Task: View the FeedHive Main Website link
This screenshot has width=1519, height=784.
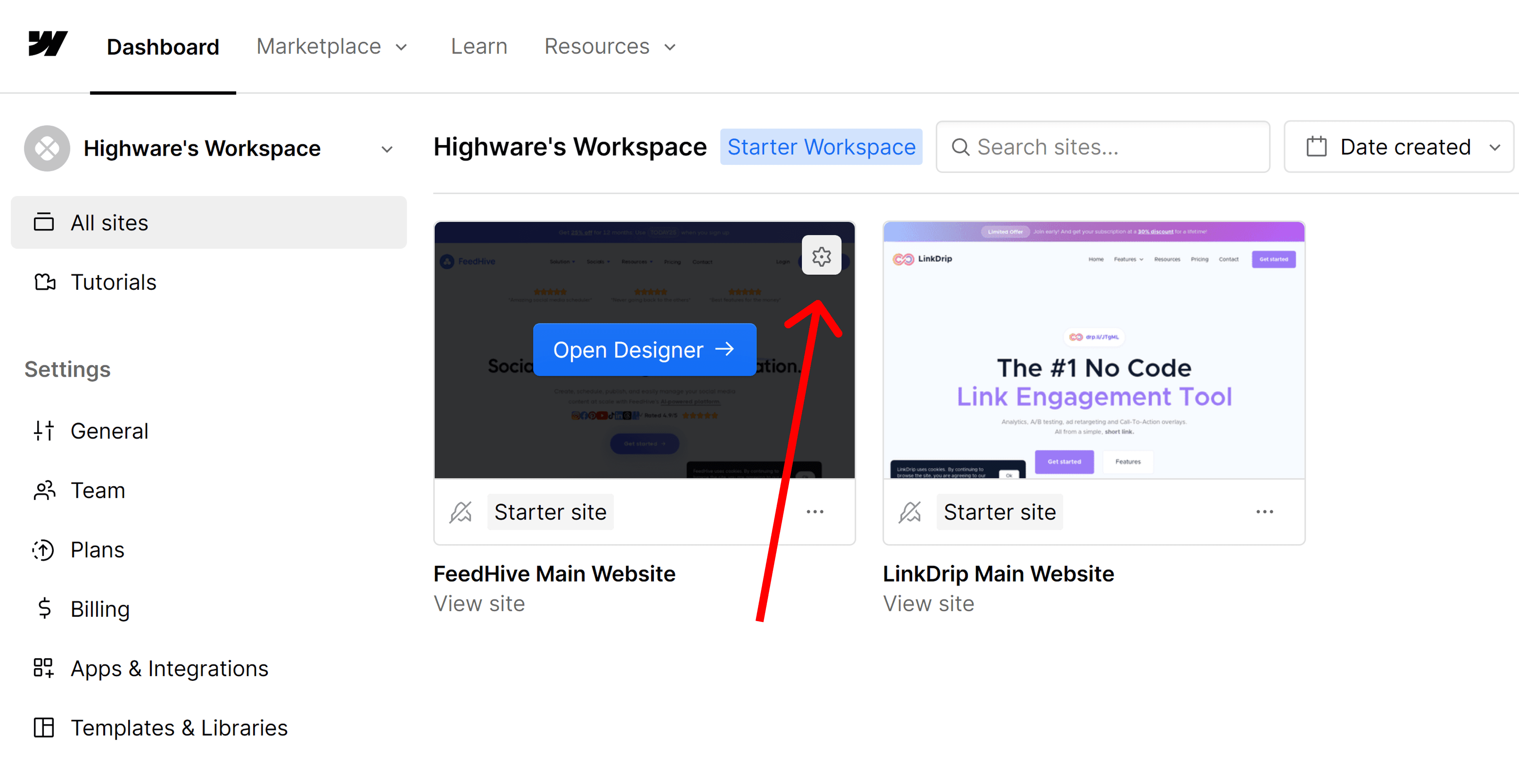Action: tap(479, 603)
